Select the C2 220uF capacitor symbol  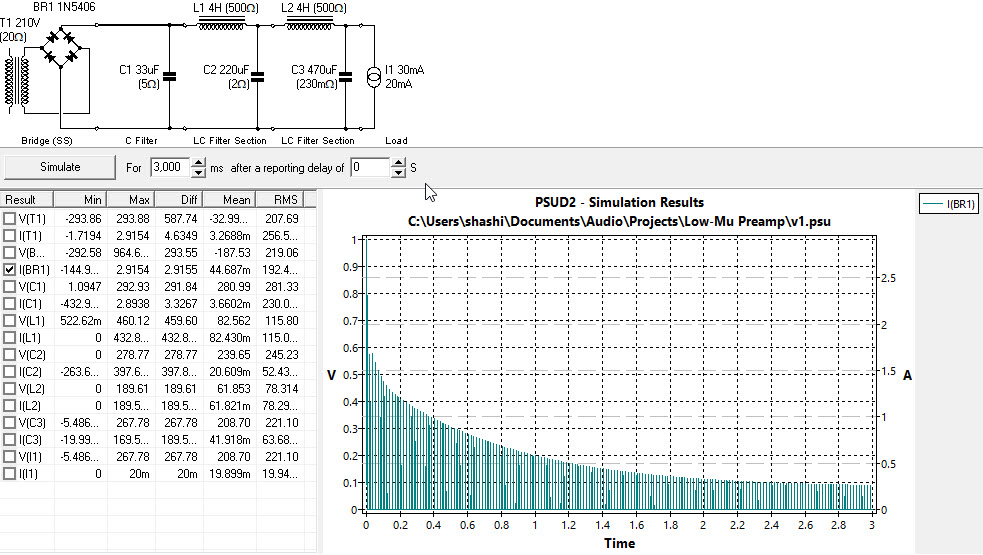tap(257, 75)
